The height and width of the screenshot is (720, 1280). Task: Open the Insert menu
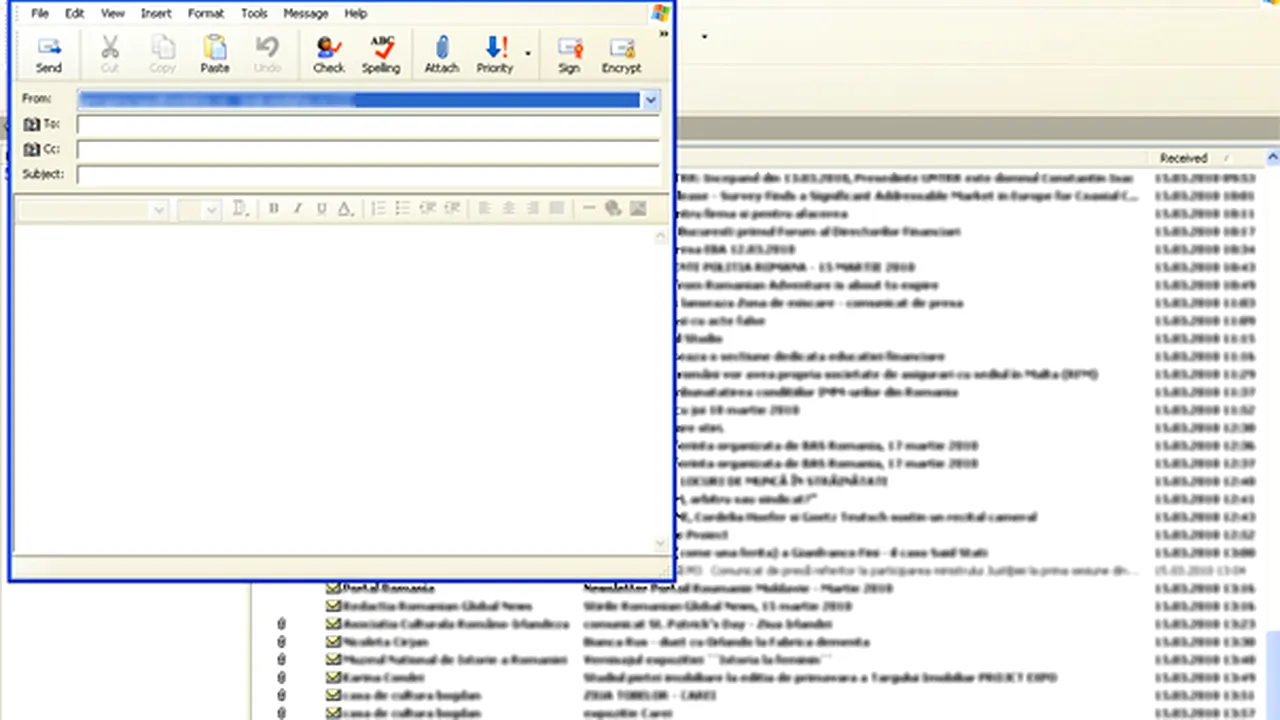156,14
